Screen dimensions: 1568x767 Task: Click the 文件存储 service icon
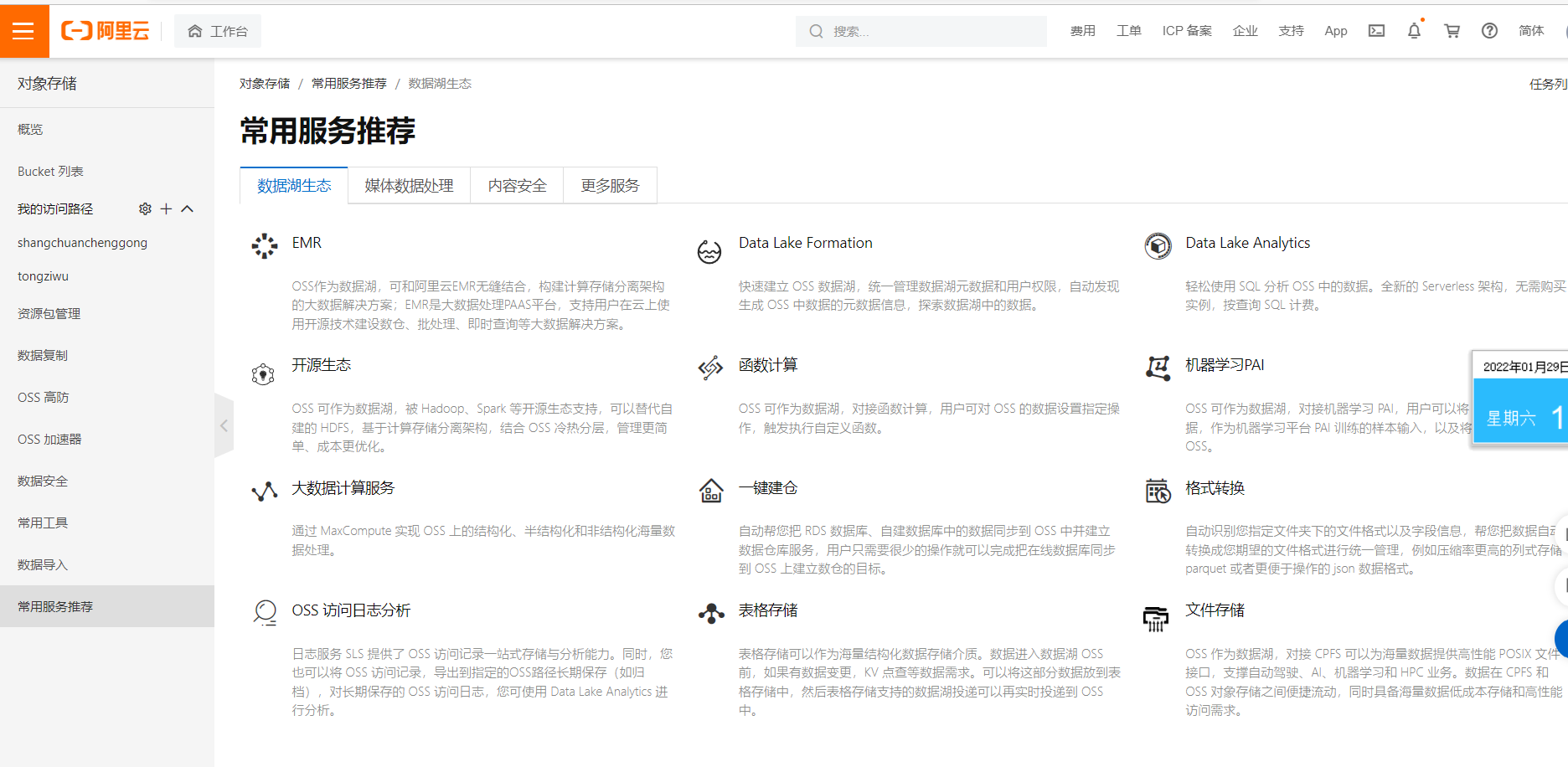point(1156,619)
